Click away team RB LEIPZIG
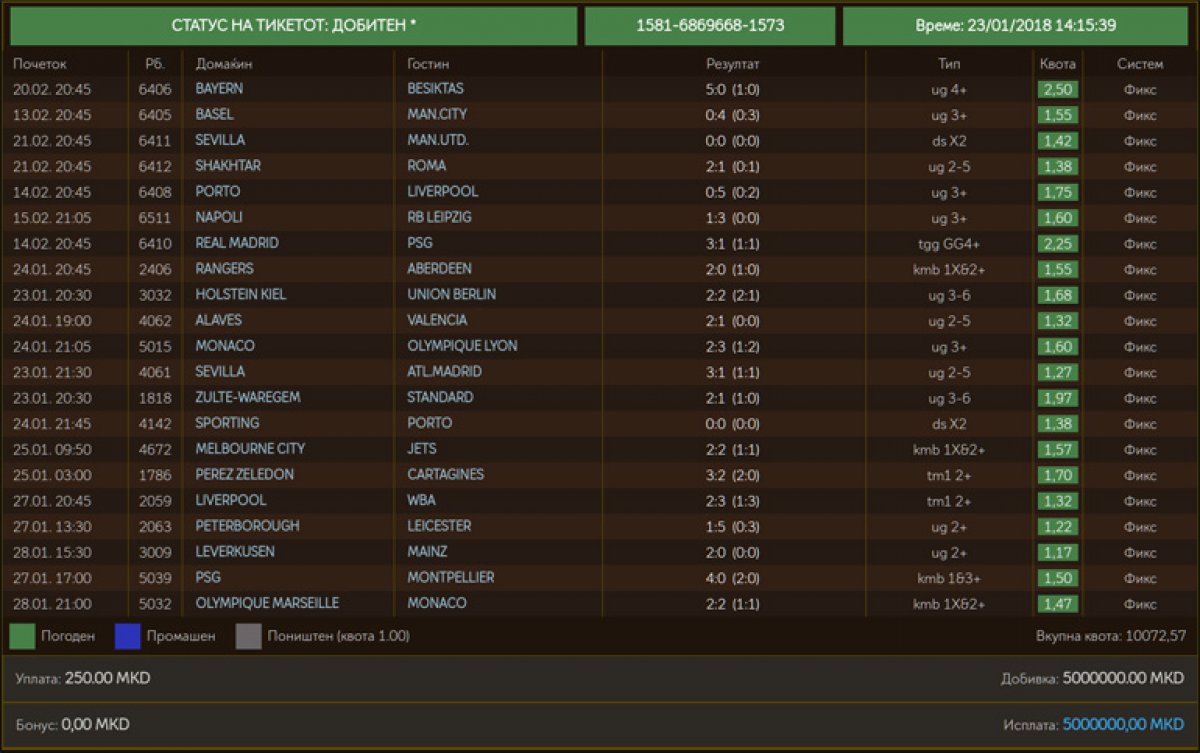This screenshot has width=1200, height=753. pos(439,217)
